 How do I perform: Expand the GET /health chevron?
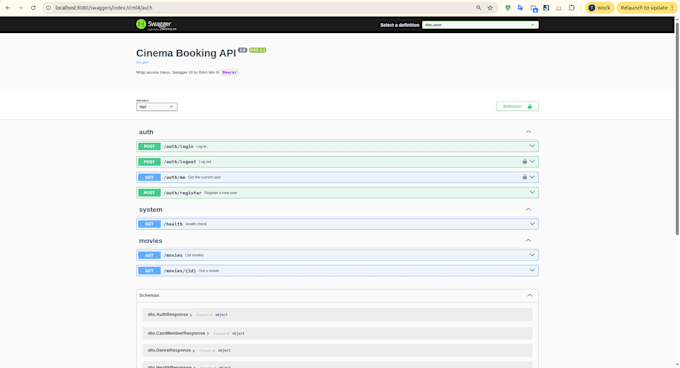[x=532, y=224]
